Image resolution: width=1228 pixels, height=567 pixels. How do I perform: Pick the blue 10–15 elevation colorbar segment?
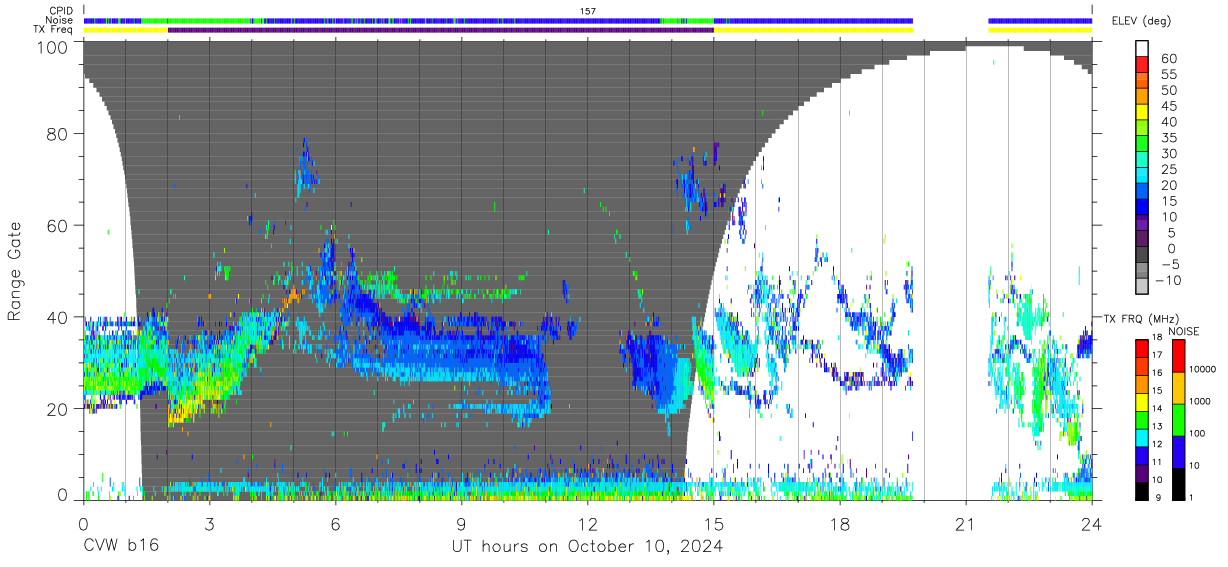tap(1142, 207)
